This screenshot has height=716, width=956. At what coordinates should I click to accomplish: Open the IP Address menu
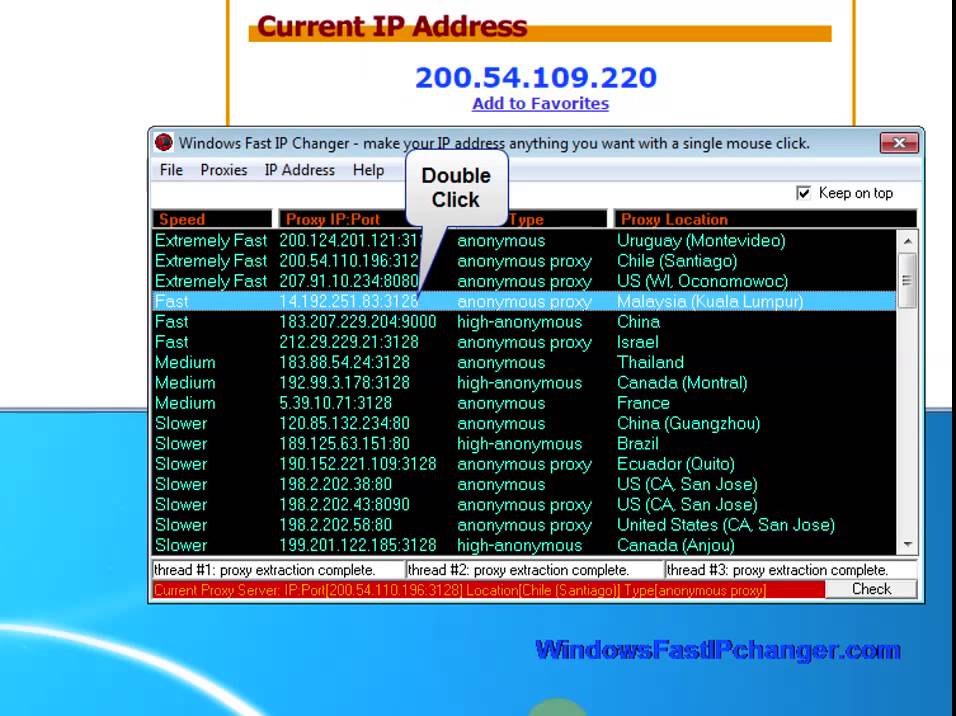(299, 170)
